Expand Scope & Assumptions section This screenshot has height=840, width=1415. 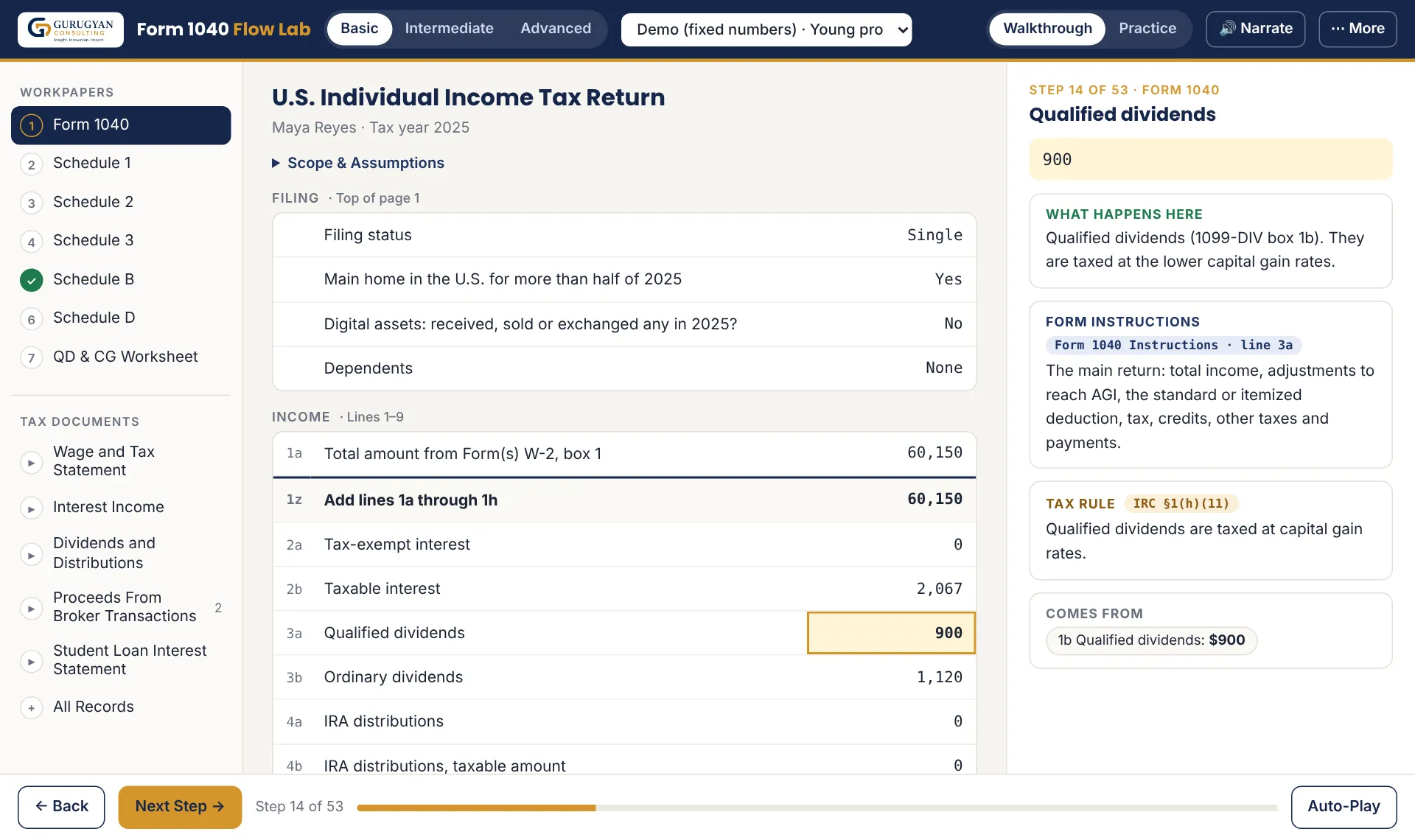(358, 163)
